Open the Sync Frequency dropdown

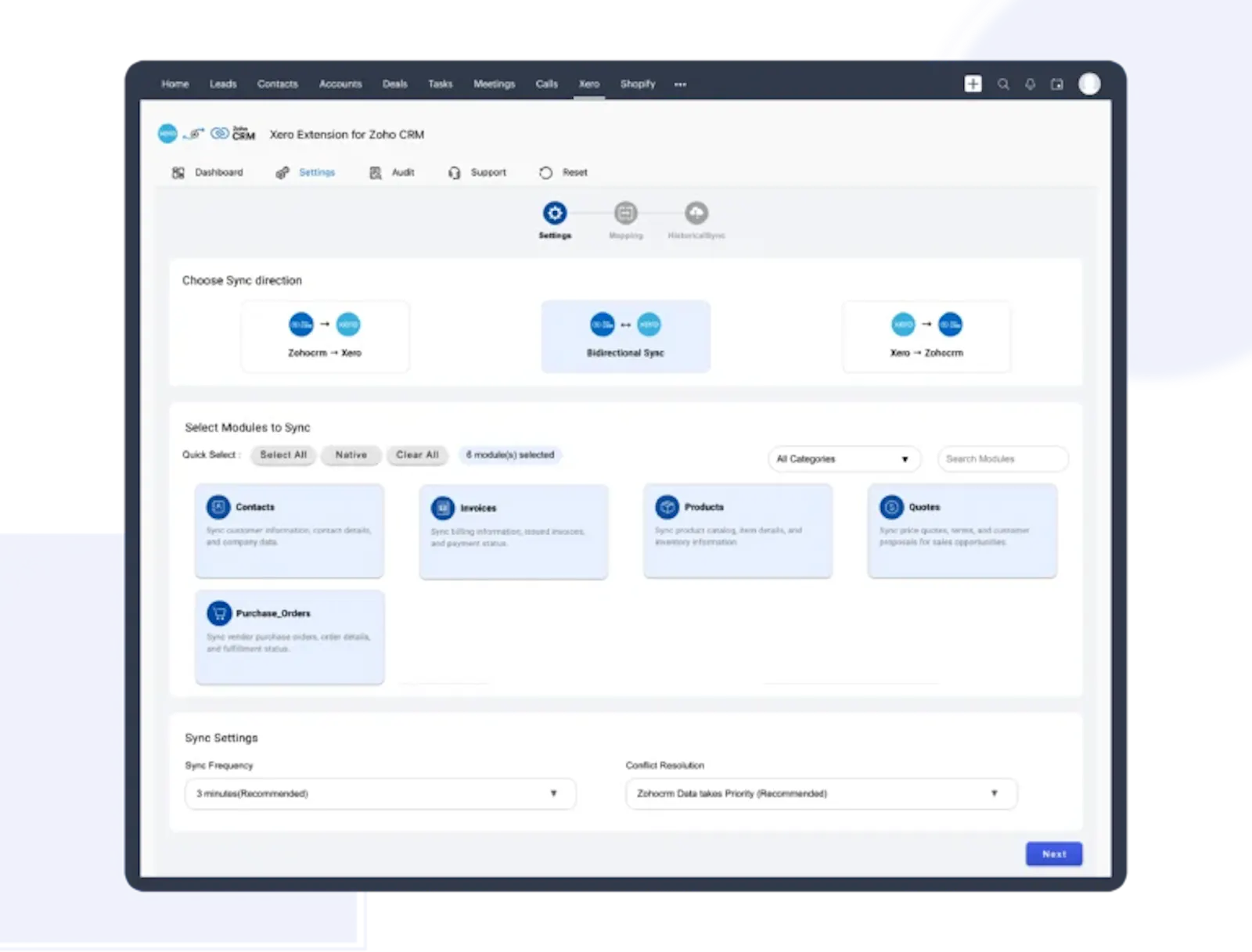(x=380, y=793)
